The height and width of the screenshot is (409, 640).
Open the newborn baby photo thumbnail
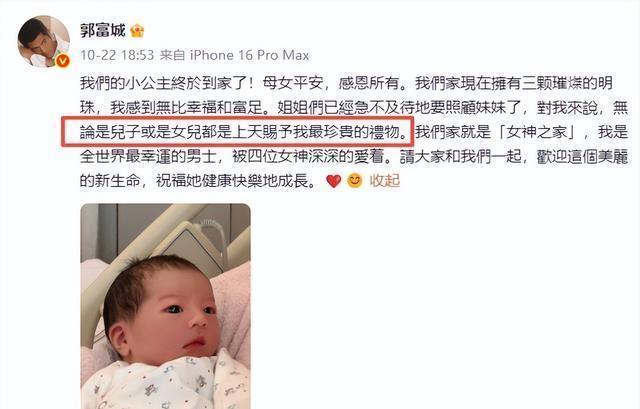165,306
